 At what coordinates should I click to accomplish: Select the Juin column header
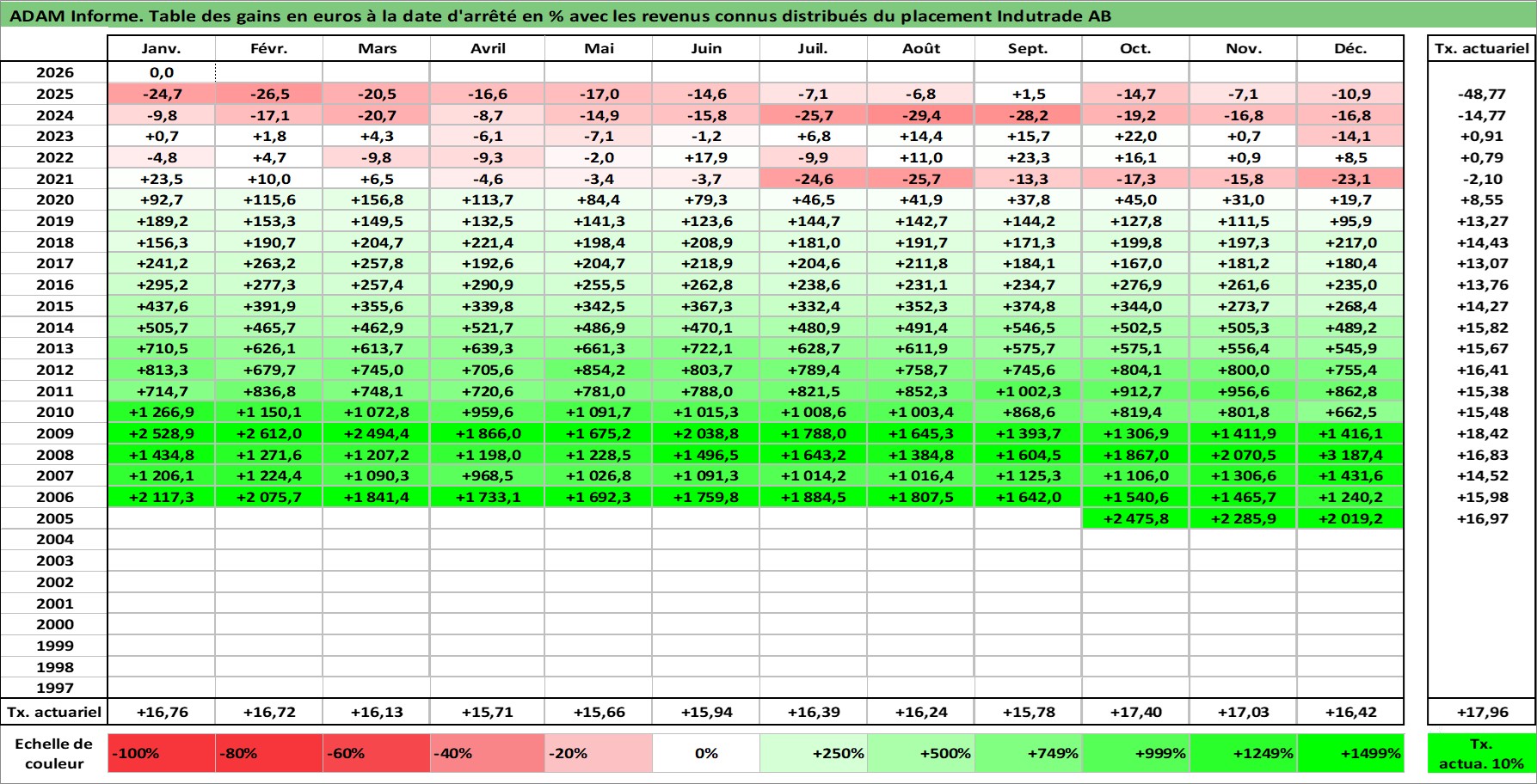pos(706,49)
